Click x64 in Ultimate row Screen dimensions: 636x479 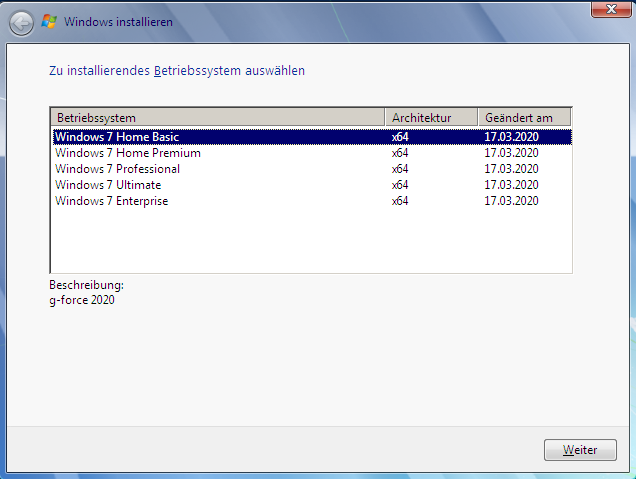[x=400, y=185]
